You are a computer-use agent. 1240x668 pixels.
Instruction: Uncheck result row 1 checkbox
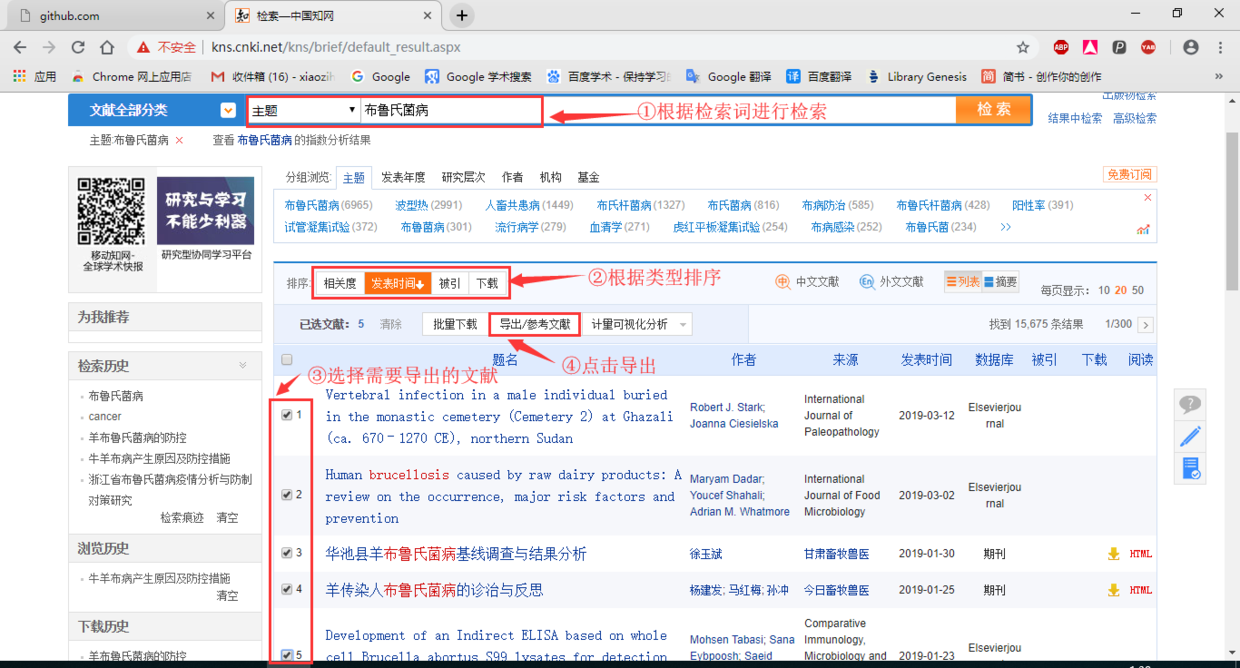tap(287, 415)
